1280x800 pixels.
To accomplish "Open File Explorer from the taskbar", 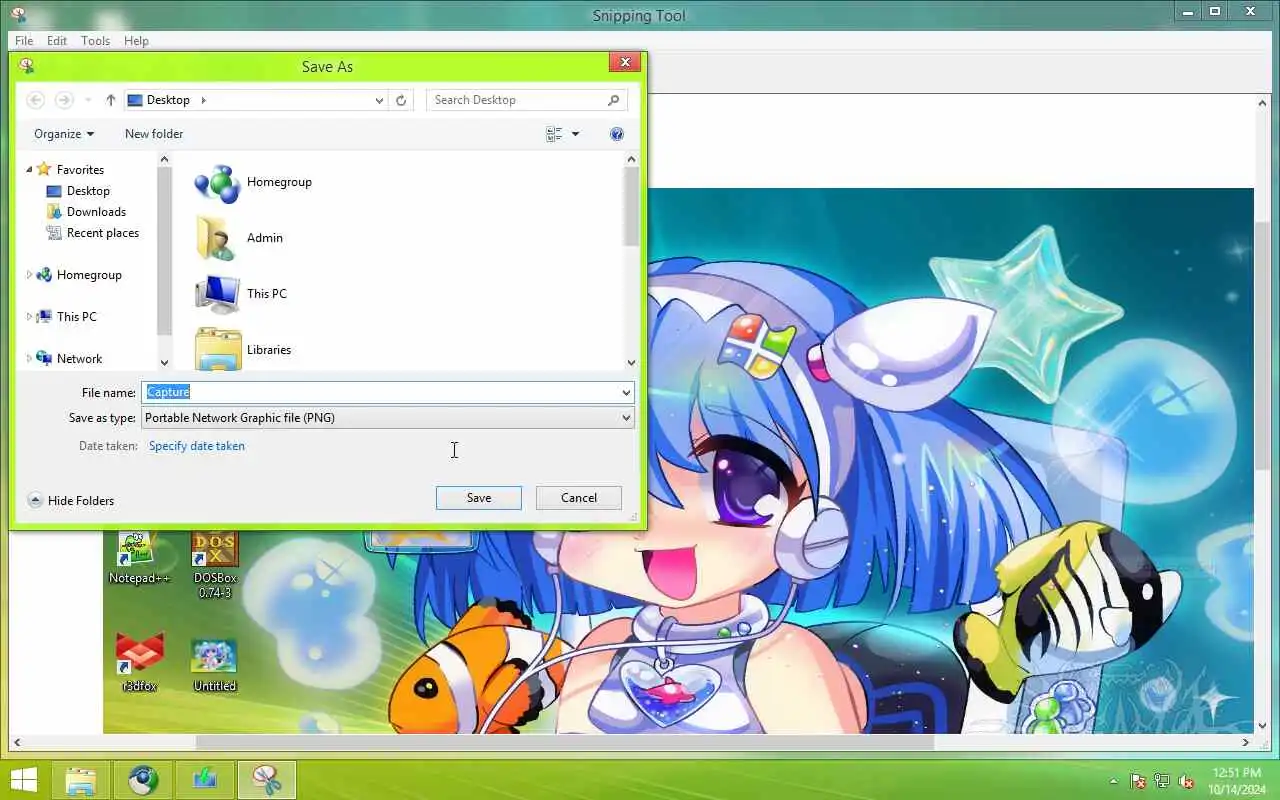I will 80,779.
